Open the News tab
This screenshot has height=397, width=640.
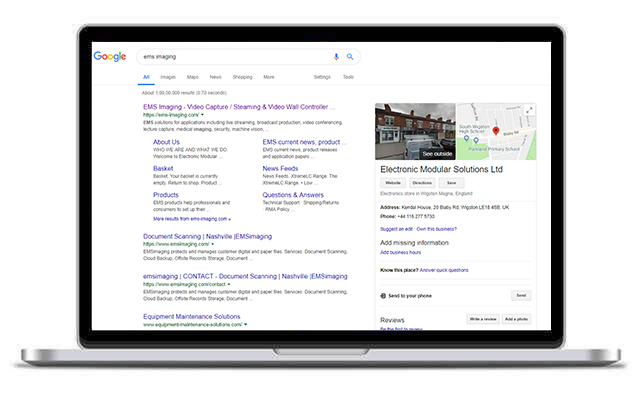[215, 77]
